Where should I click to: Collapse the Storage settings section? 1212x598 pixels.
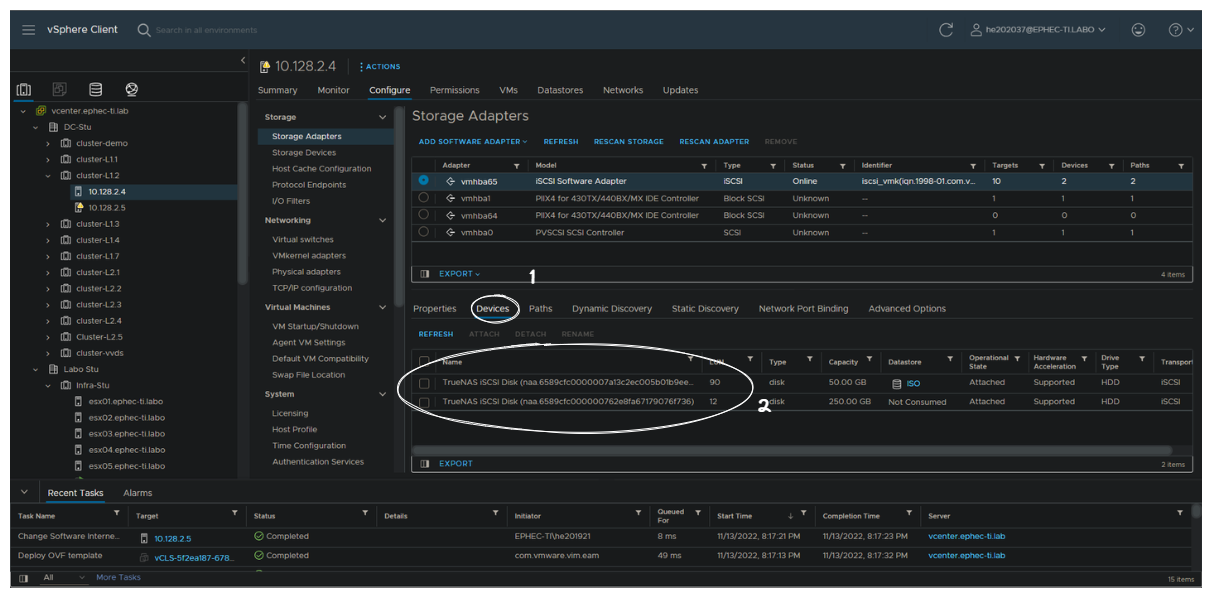pos(382,117)
